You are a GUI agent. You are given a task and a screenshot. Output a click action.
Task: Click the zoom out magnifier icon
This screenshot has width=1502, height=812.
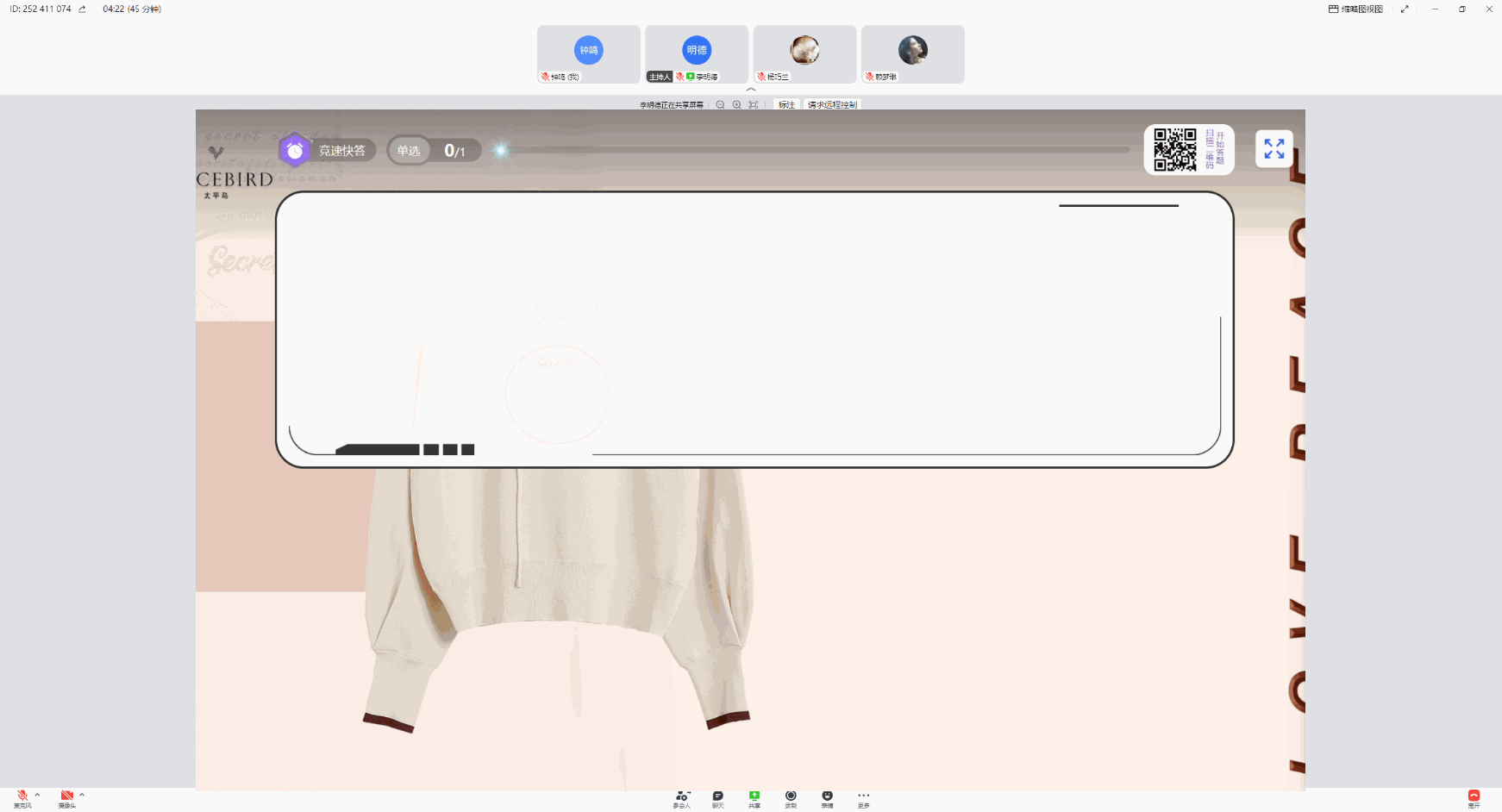720,105
